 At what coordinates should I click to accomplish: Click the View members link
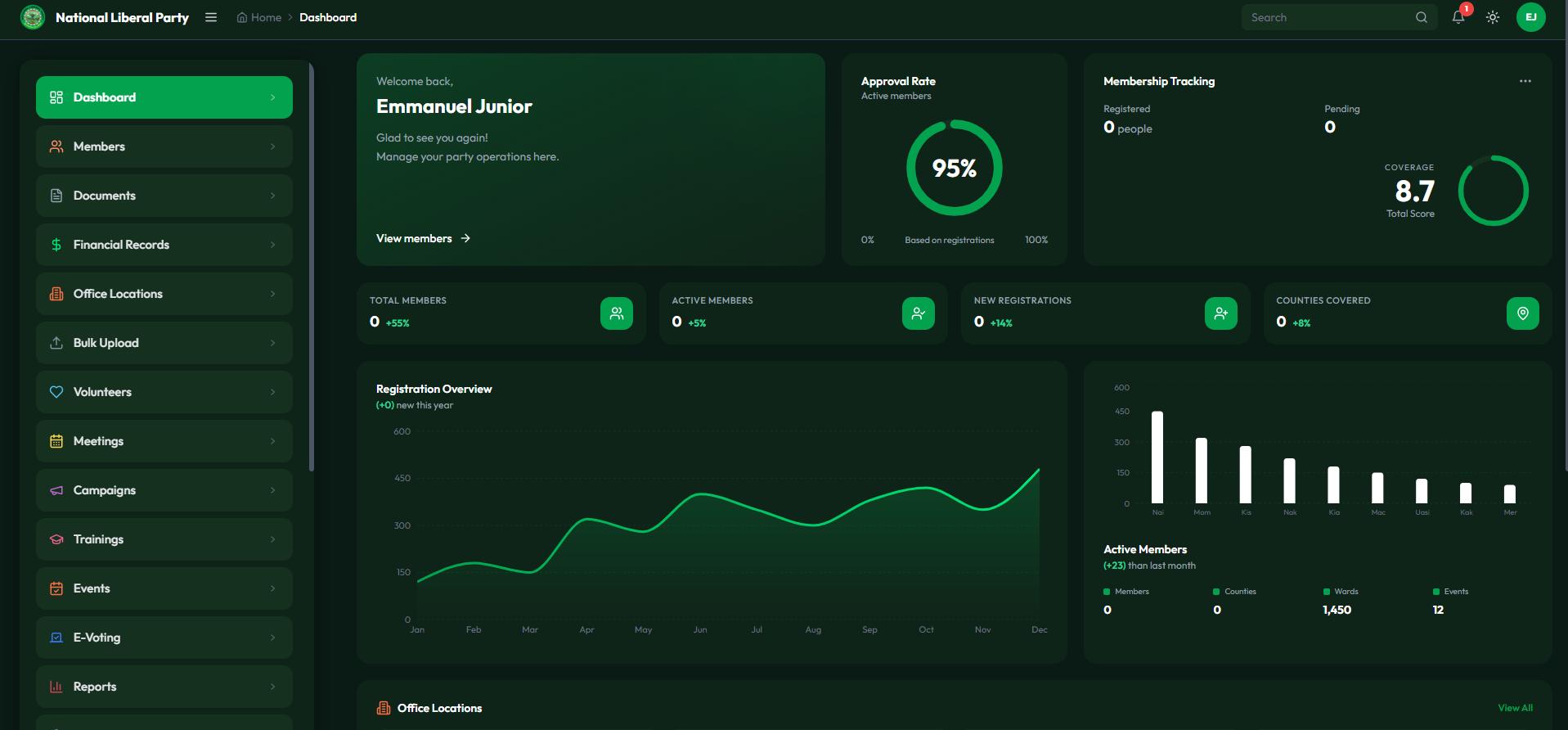(422, 238)
